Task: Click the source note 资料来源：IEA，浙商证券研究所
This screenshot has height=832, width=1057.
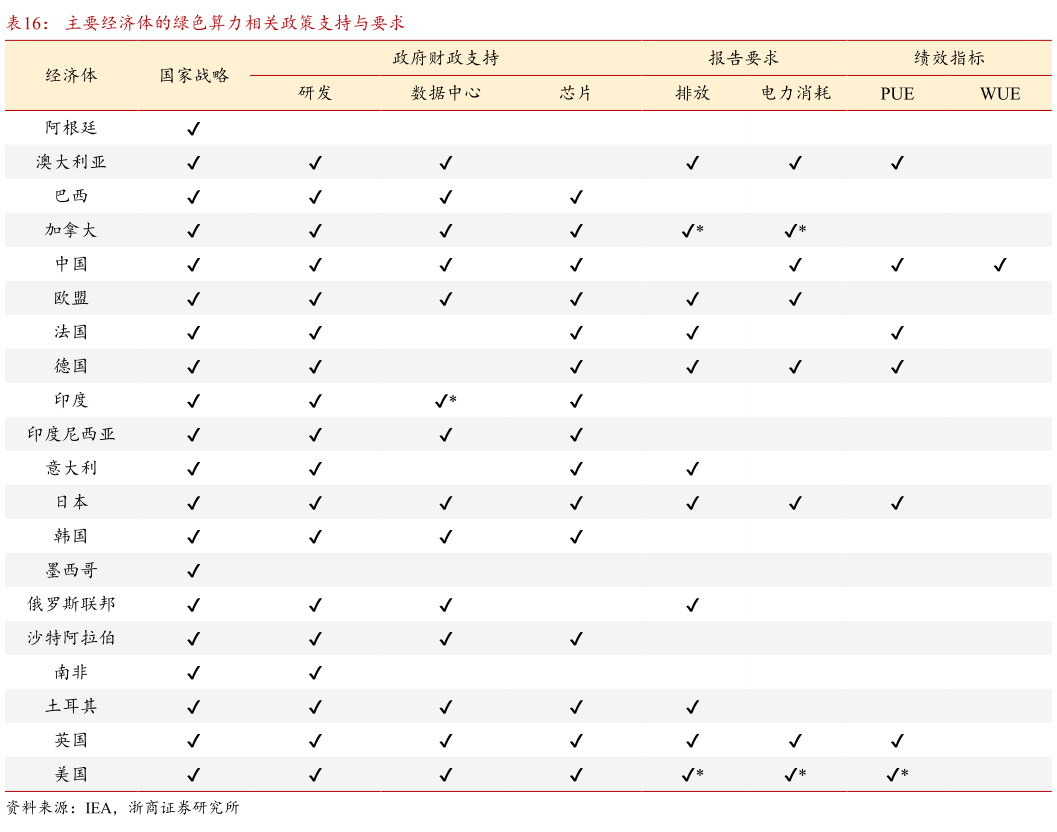Action: (123, 808)
